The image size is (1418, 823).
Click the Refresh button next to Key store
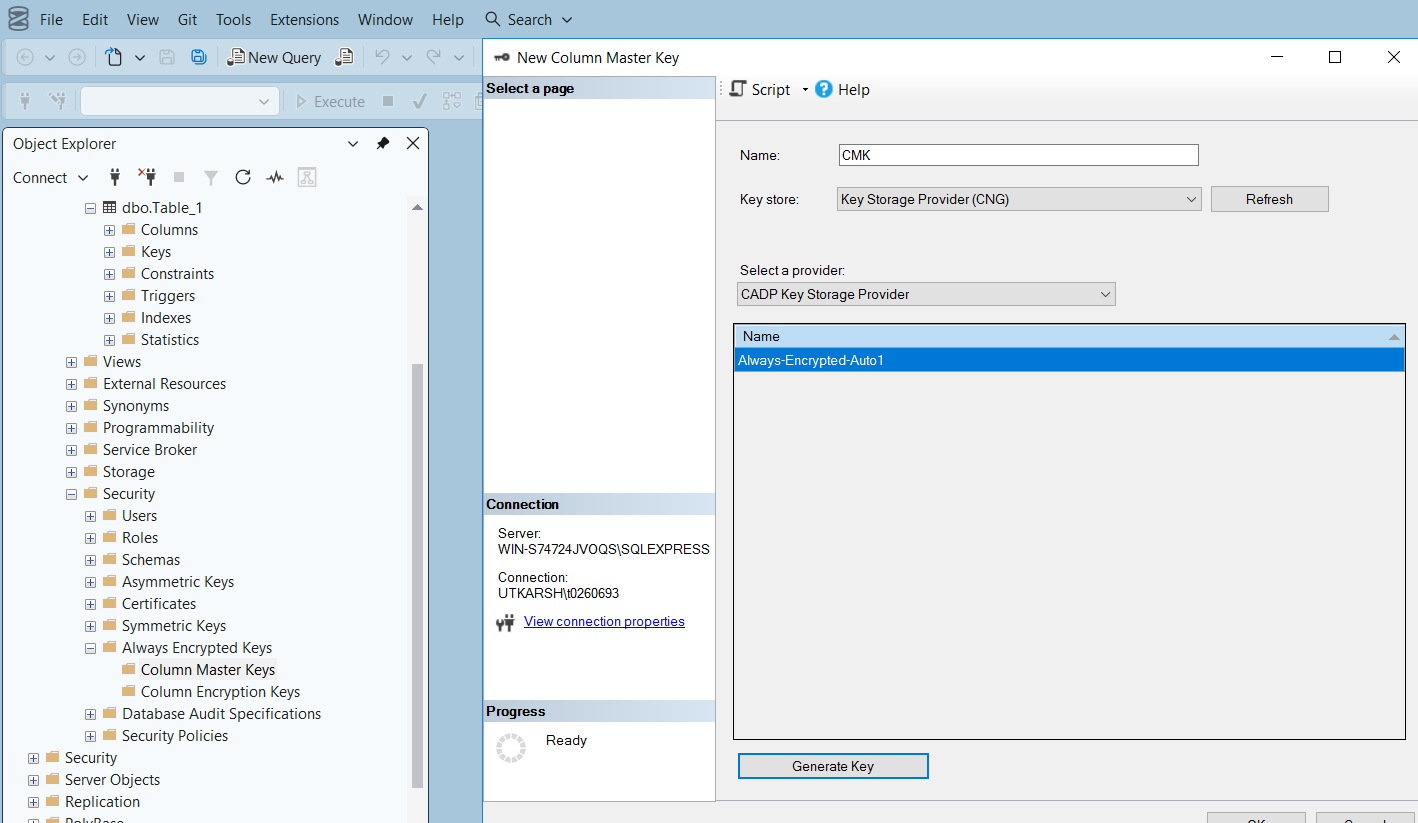(x=1269, y=199)
